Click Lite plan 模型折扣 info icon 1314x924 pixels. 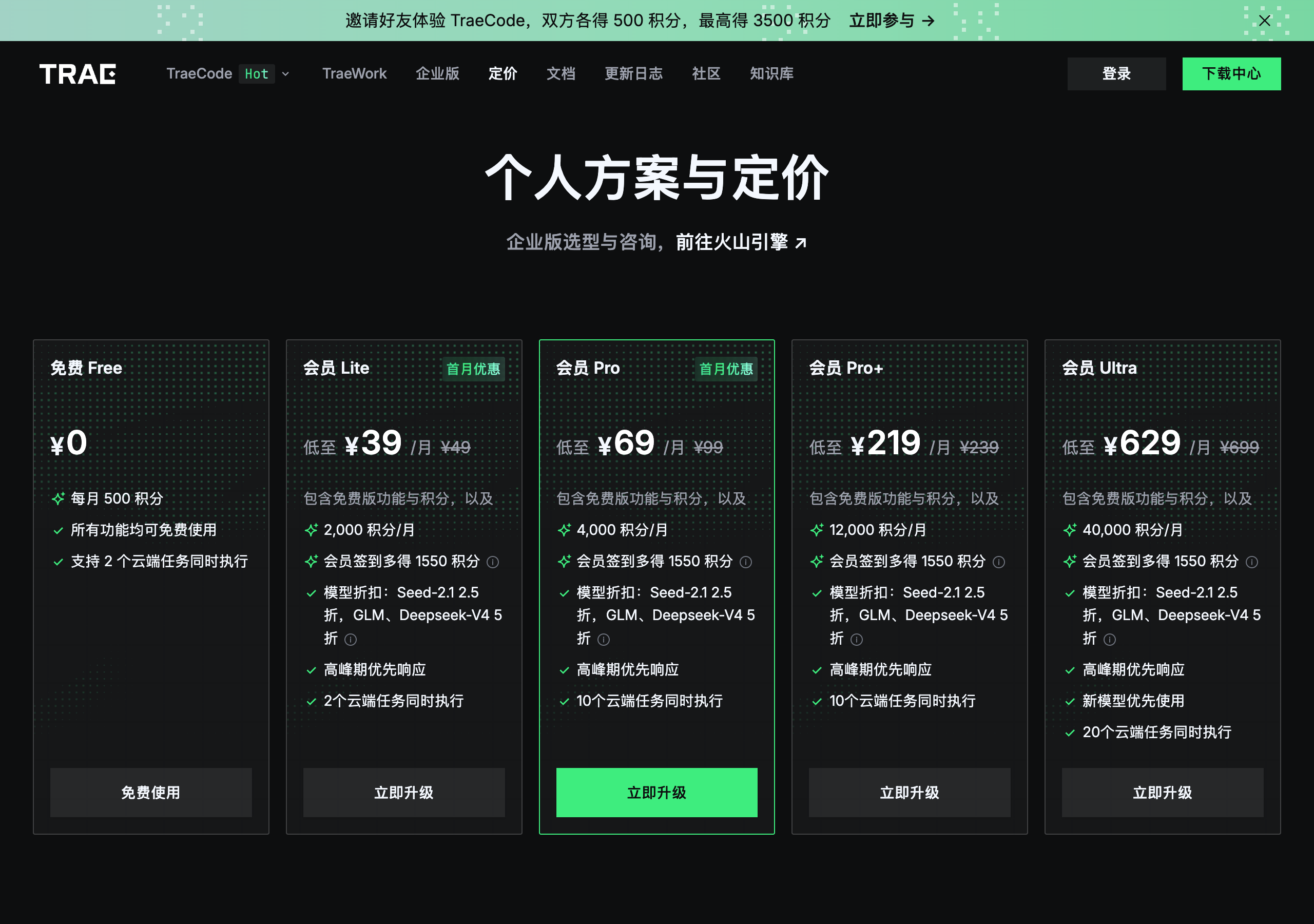click(351, 640)
